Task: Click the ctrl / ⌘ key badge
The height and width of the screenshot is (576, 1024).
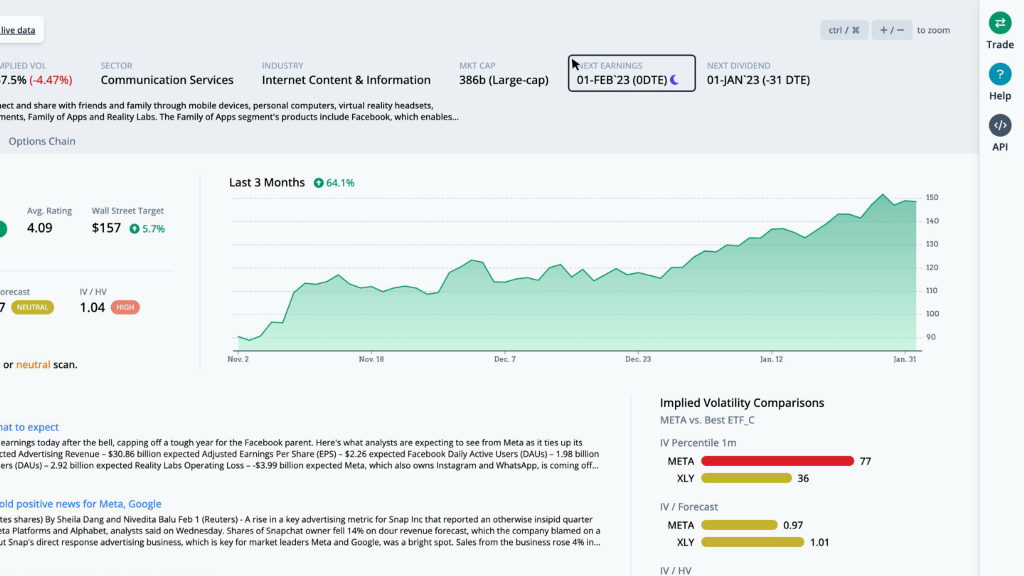Action: (843, 30)
